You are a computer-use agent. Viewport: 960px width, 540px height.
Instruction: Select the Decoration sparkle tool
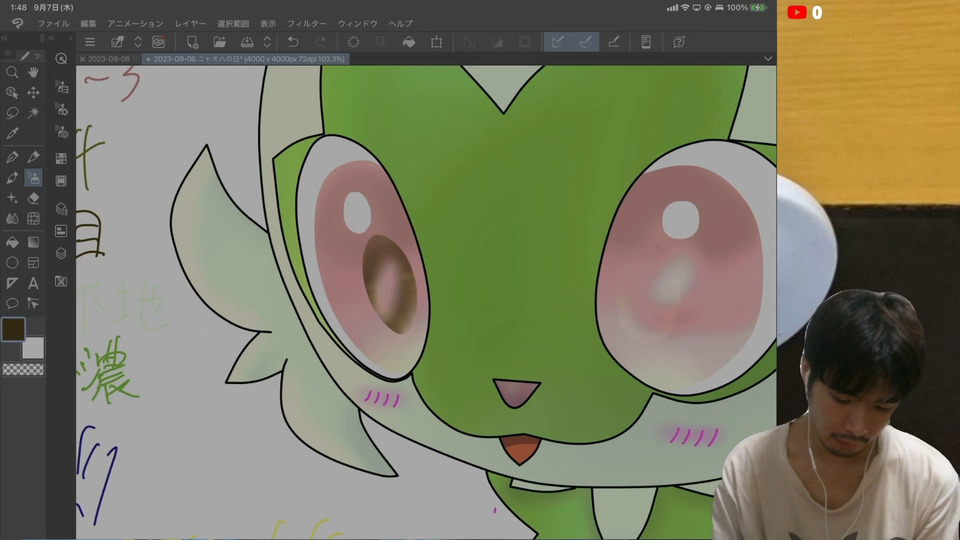tap(12, 198)
